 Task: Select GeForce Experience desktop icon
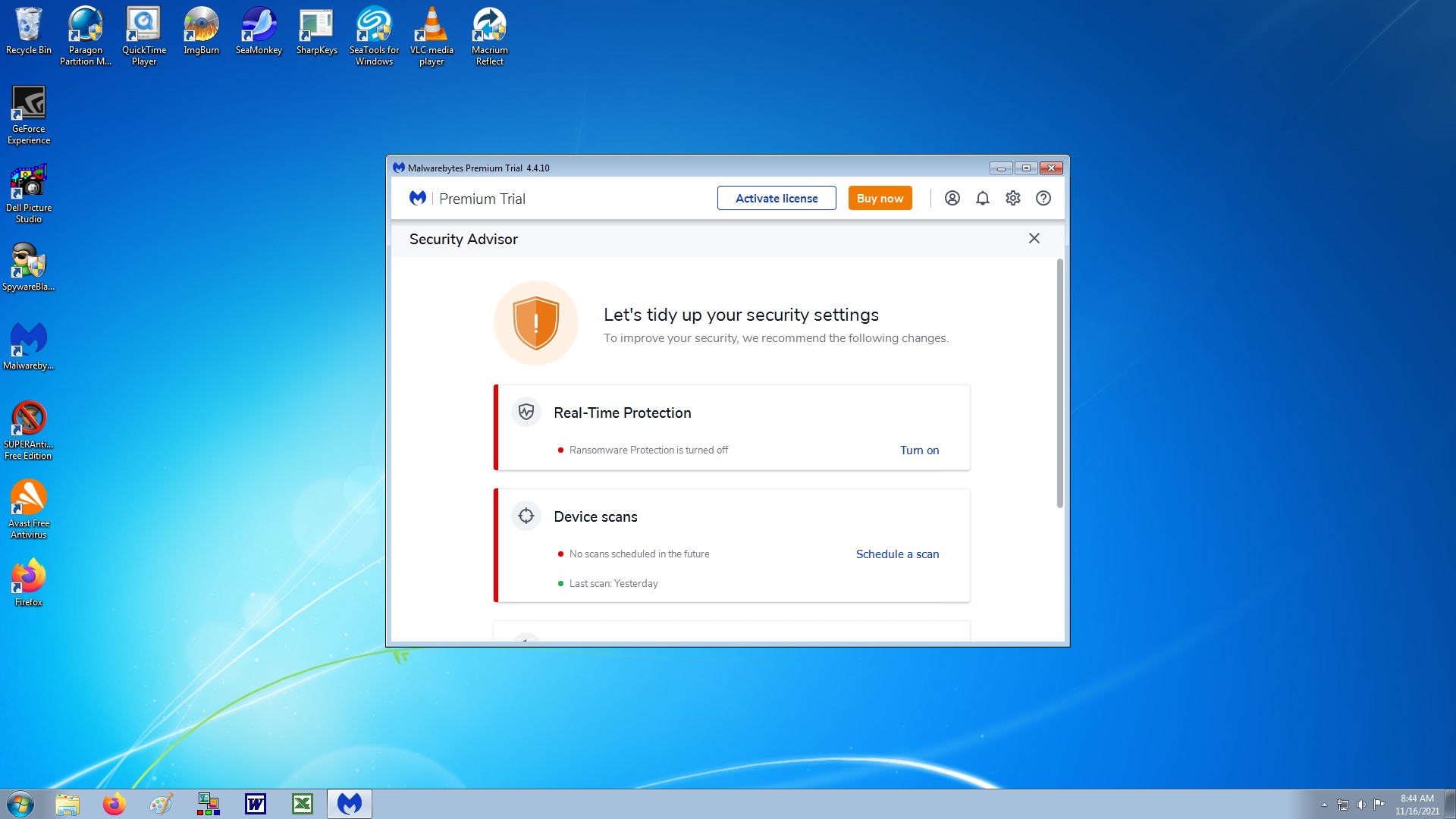point(29,115)
